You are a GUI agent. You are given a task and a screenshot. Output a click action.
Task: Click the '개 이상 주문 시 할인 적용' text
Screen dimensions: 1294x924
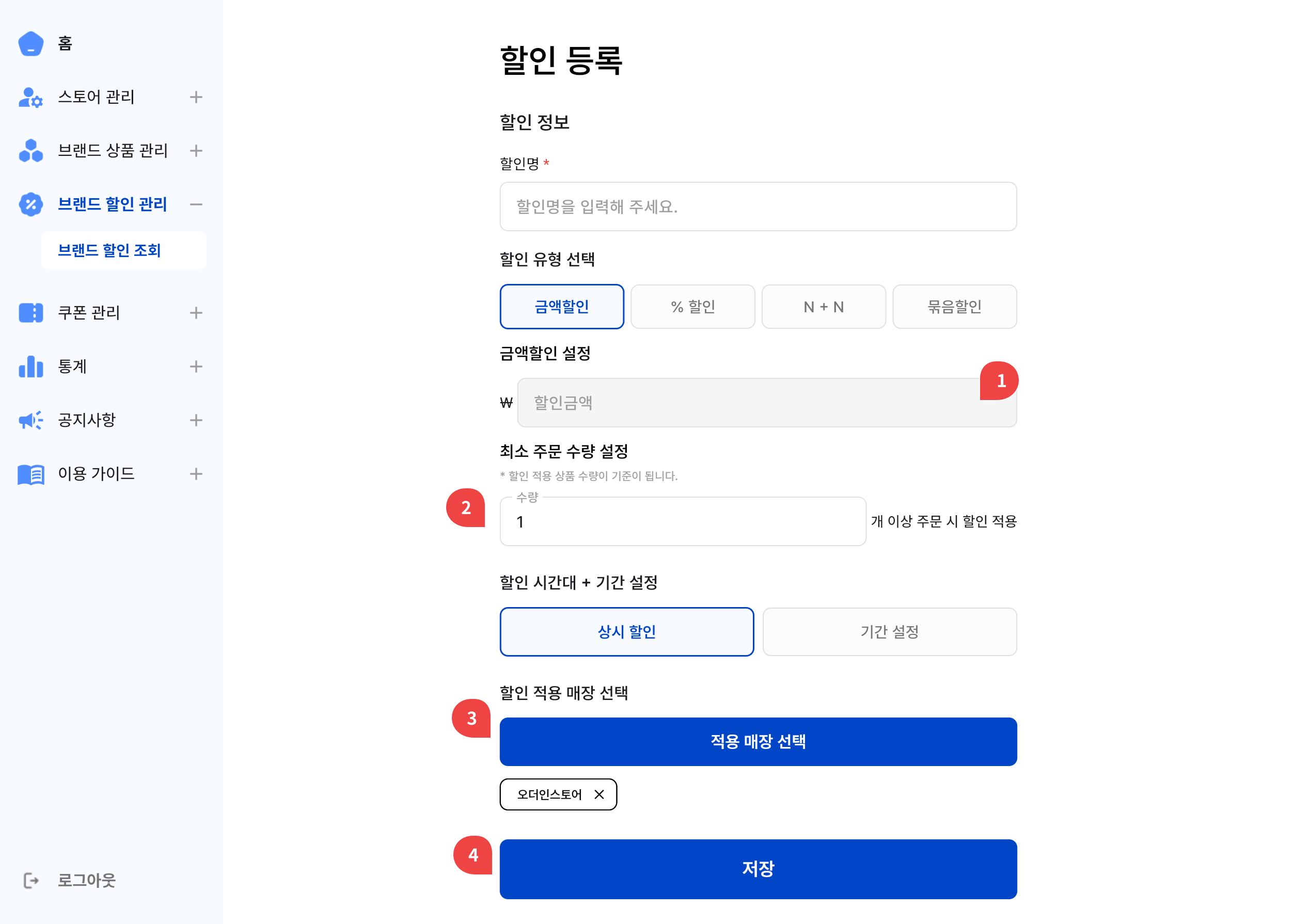pyautogui.click(x=943, y=521)
